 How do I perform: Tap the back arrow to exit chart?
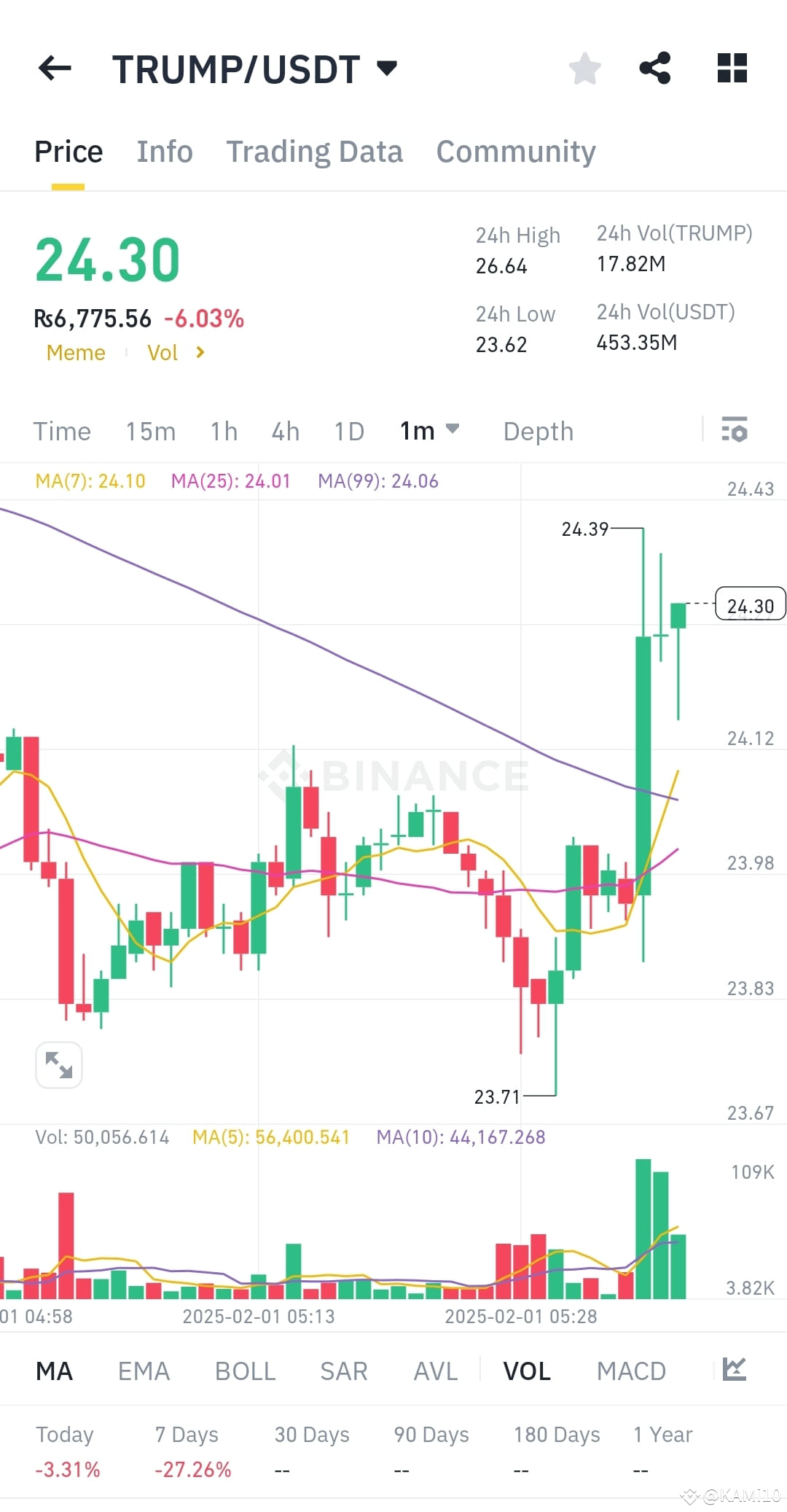point(55,68)
